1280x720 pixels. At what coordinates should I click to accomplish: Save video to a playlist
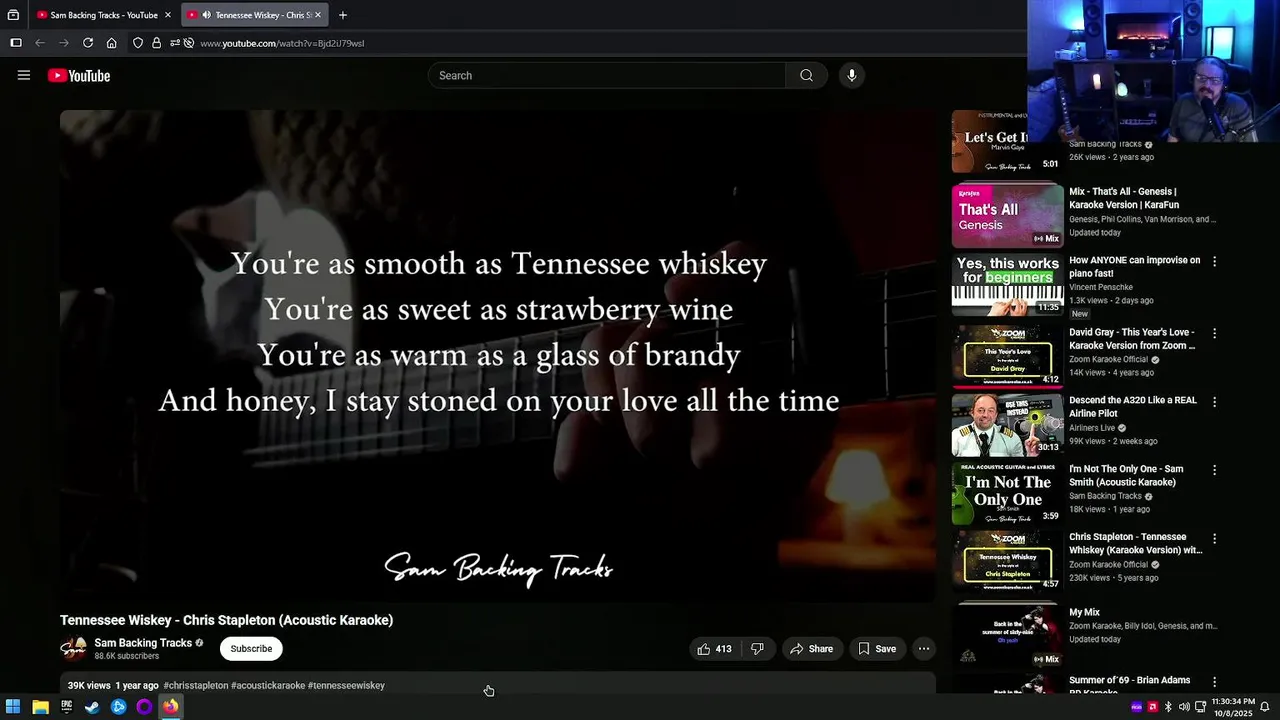point(877,649)
